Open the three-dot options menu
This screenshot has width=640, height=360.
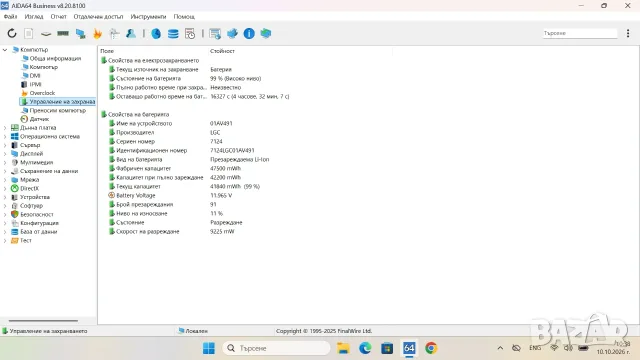(x=628, y=33)
